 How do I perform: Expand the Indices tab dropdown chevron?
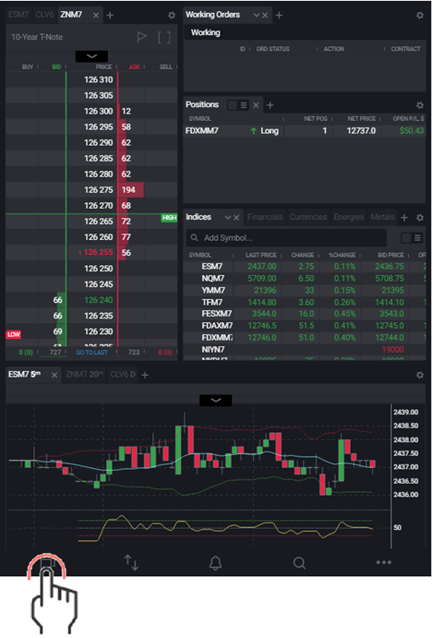pos(228,217)
